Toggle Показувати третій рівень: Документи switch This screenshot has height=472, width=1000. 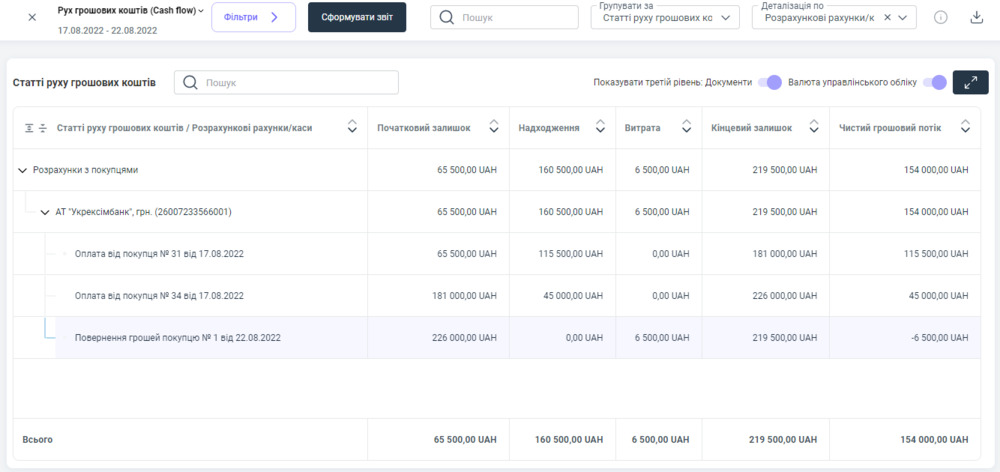coord(769,82)
